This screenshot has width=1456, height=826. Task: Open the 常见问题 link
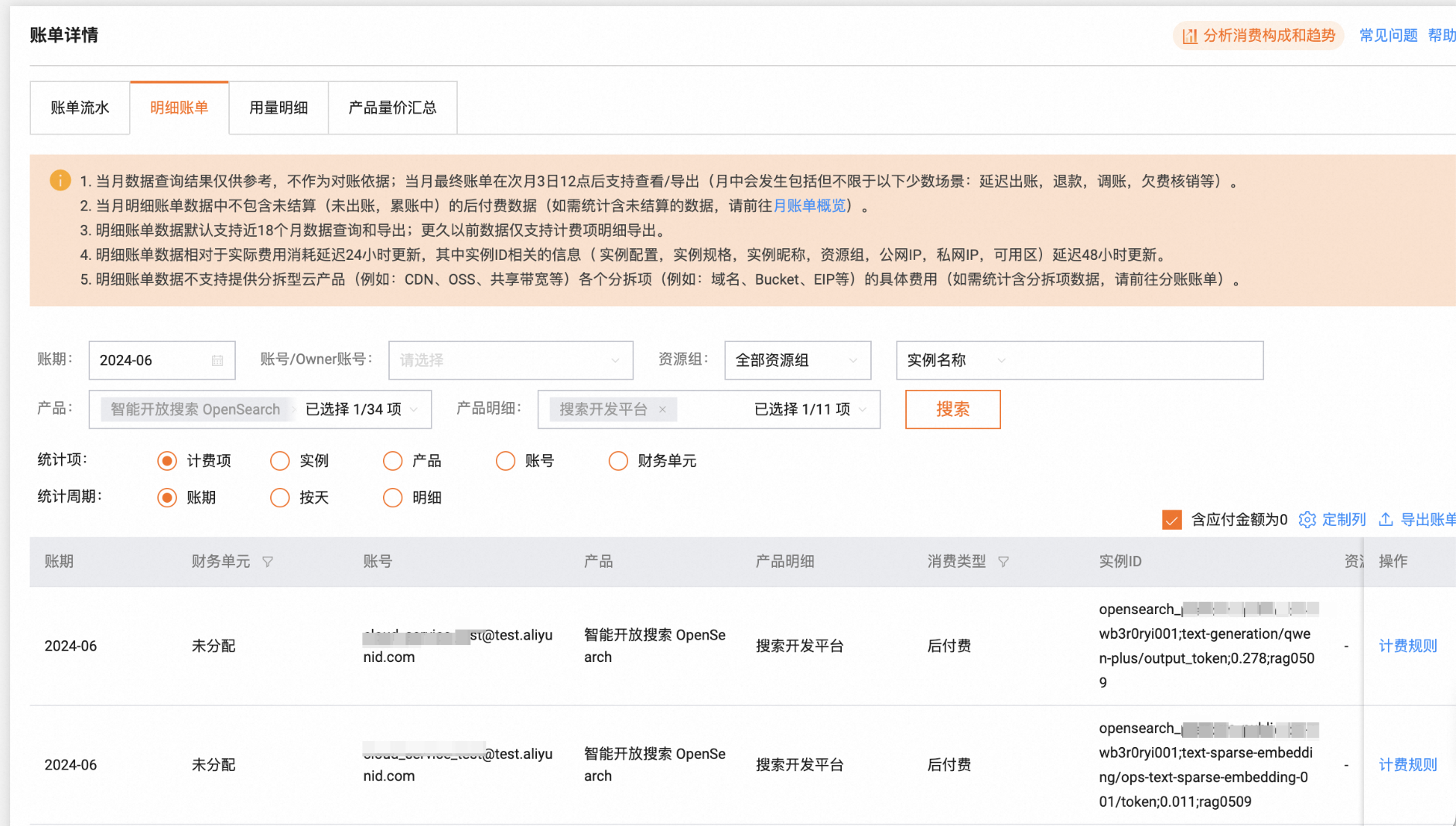coord(1389,36)
